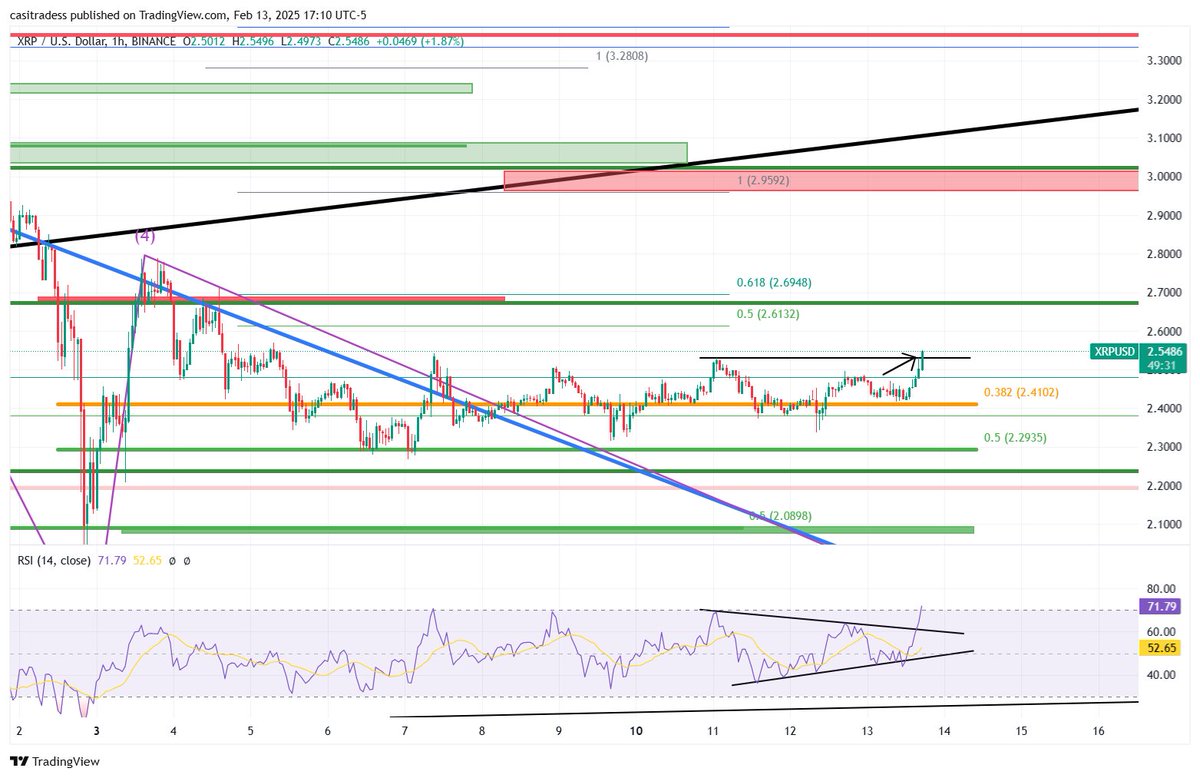
Task: Click 80.00 on the RSI scale
Action: [x=1159, y=589]
